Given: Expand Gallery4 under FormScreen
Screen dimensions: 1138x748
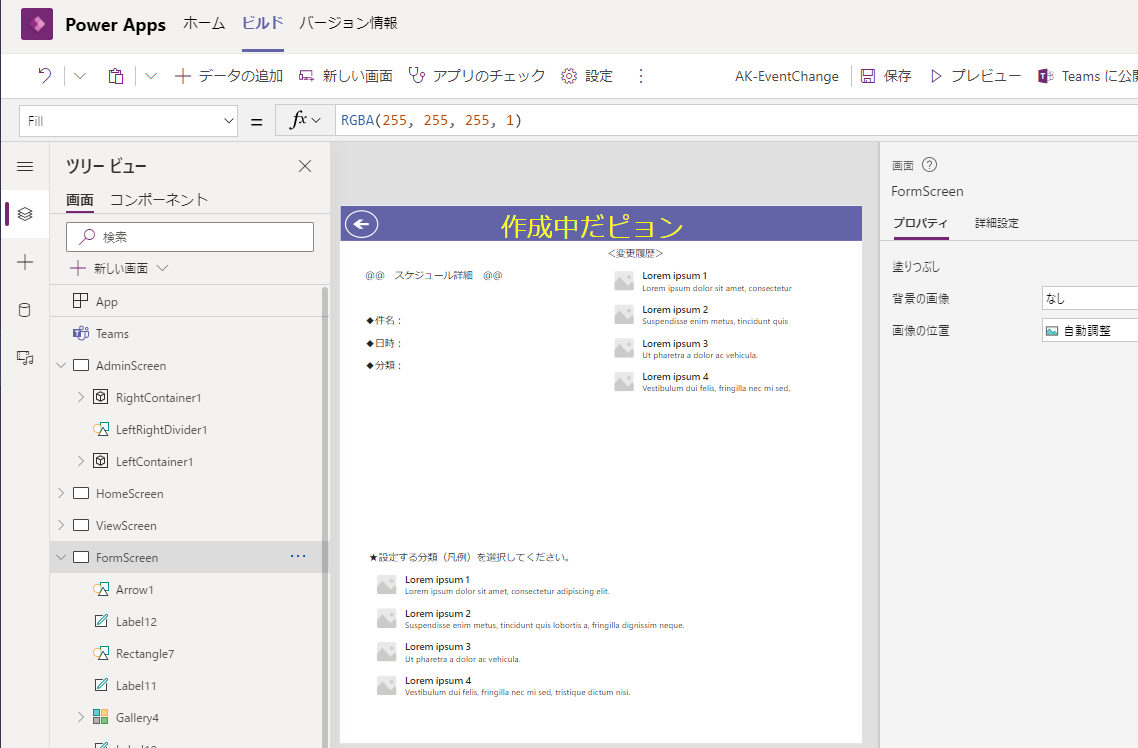Looking at the screenshot, I should (80, 717).
